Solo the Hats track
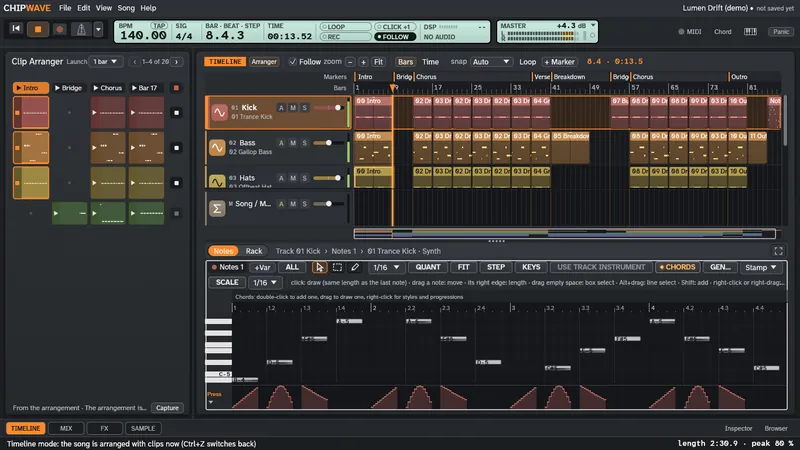The width and height of the screenshot is (800, 450). coord(305,178)
